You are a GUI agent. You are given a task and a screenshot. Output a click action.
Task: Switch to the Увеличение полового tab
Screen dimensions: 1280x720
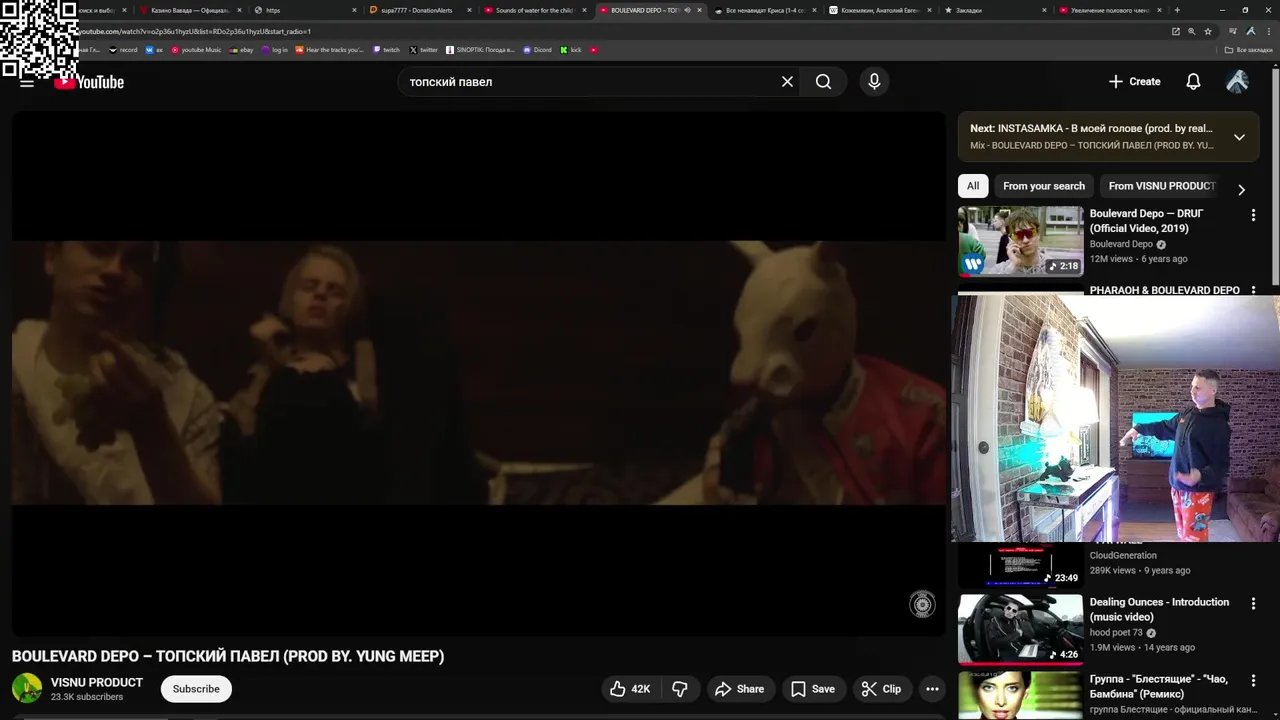point(1110,10)
